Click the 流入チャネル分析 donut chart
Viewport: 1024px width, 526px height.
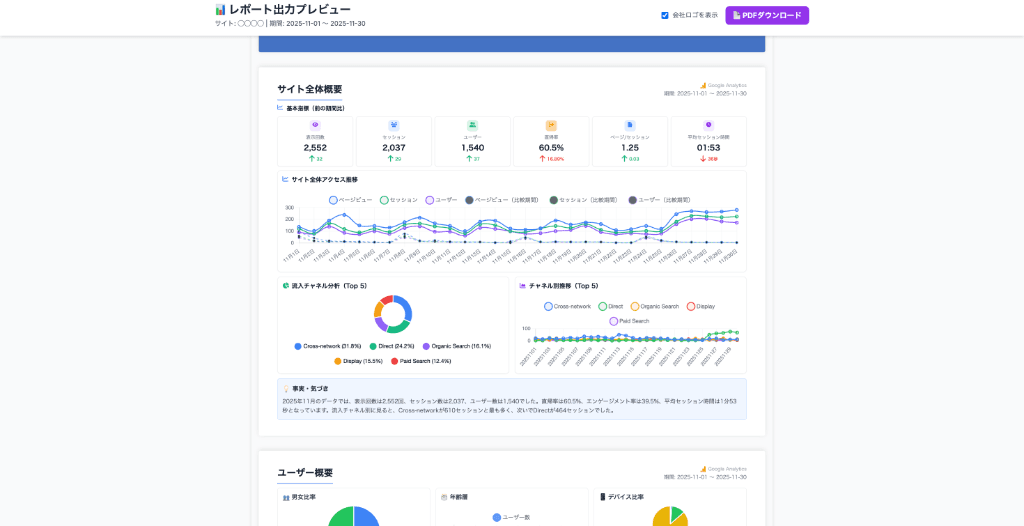tap(393, 314)
